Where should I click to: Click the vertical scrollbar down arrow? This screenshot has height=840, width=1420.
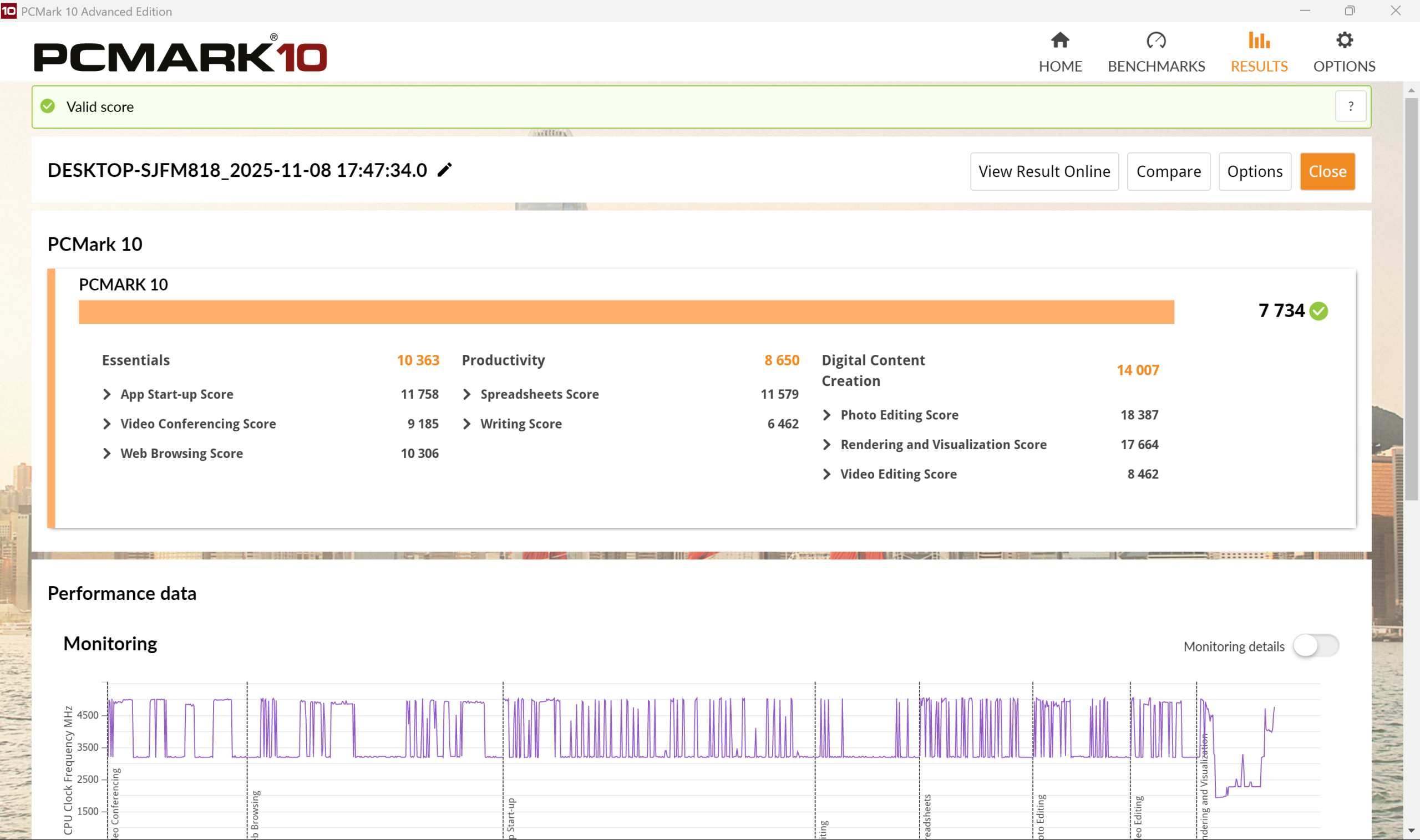(1411, 831)
